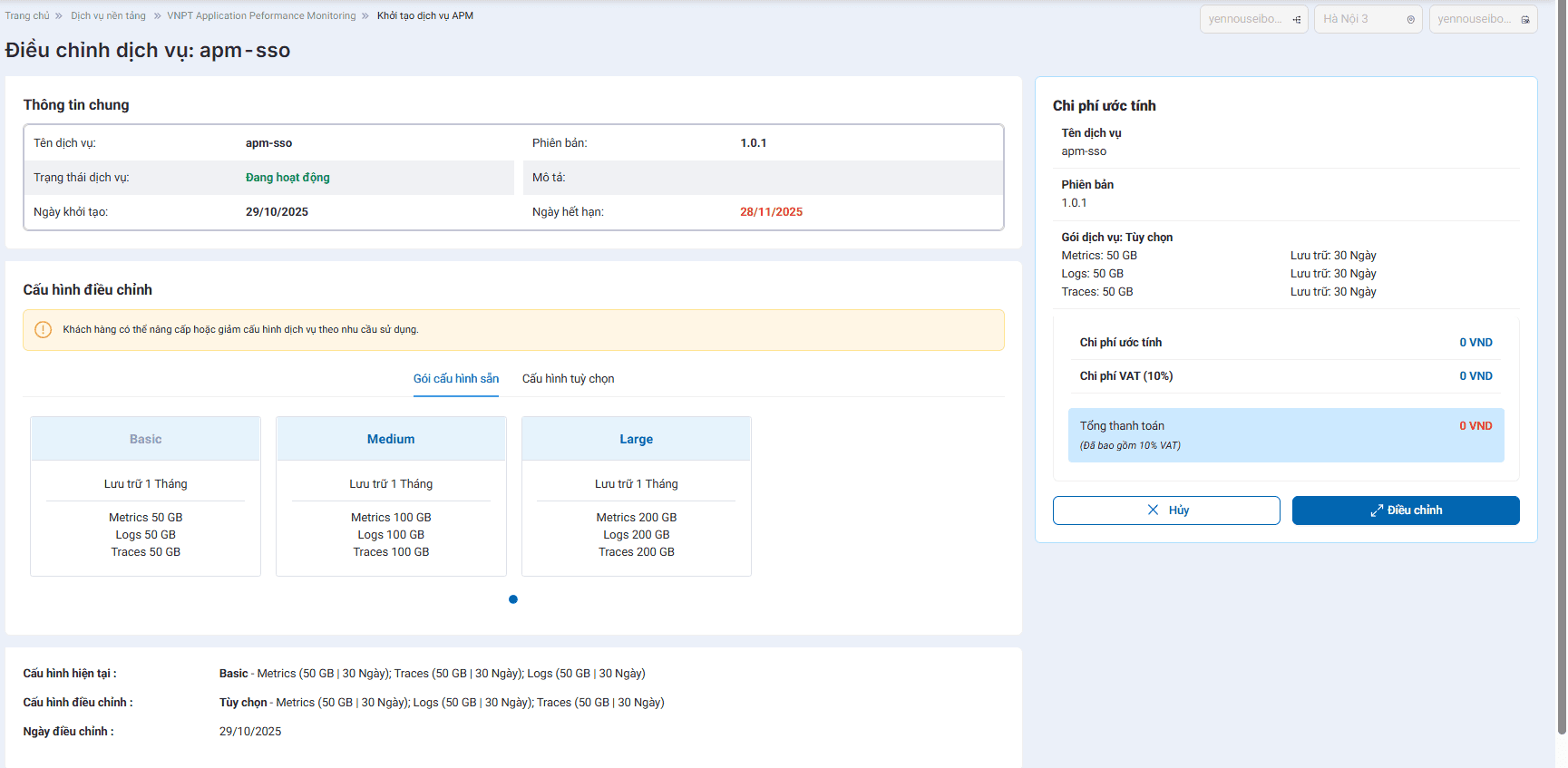Image resolution: width=1568 pixels, height=768 pixels.
Task: Click the X icon on the Hủy button
Action: [x=1153, y=510]
